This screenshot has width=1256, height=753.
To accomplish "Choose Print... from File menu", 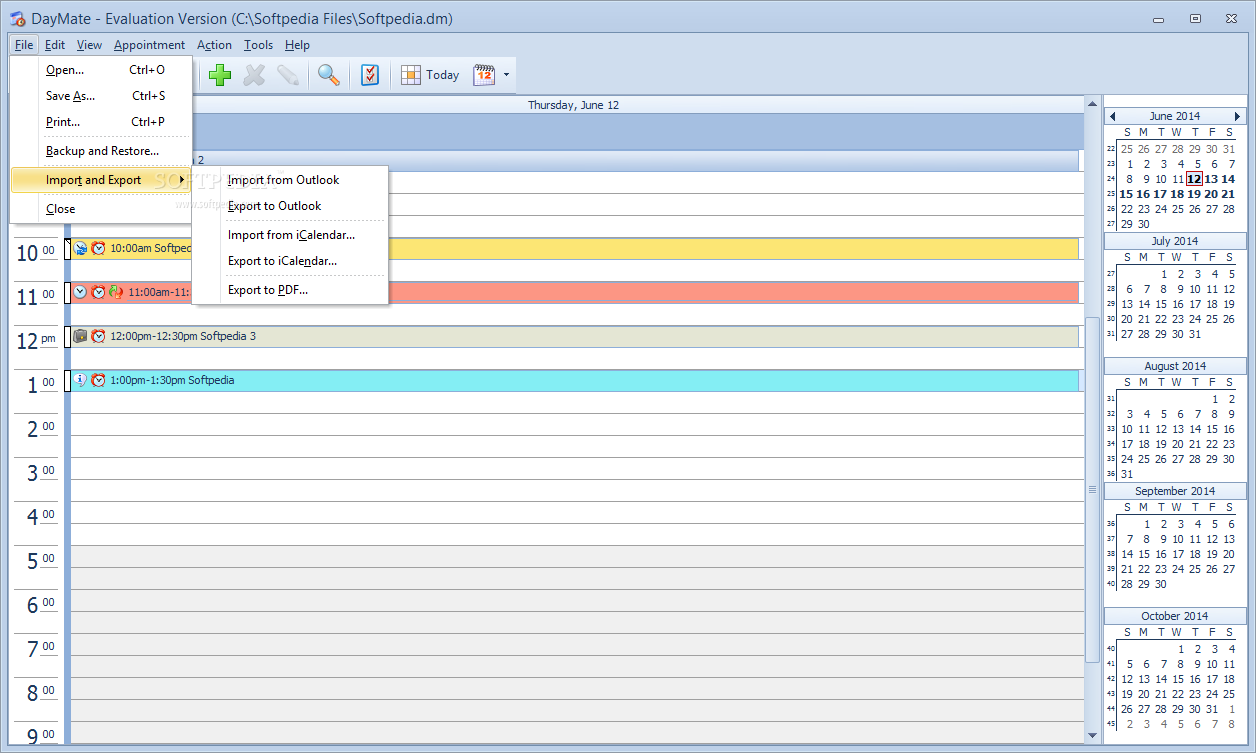I will click(100, 122).
